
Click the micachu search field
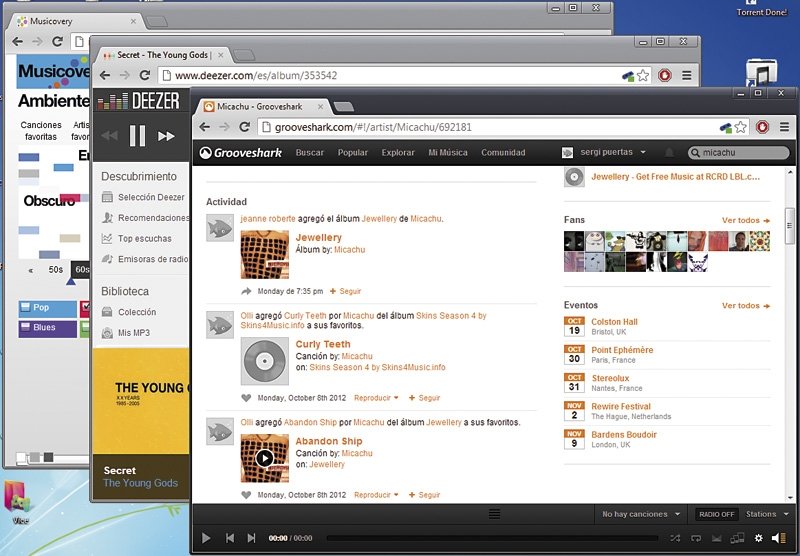coord(738,153)
